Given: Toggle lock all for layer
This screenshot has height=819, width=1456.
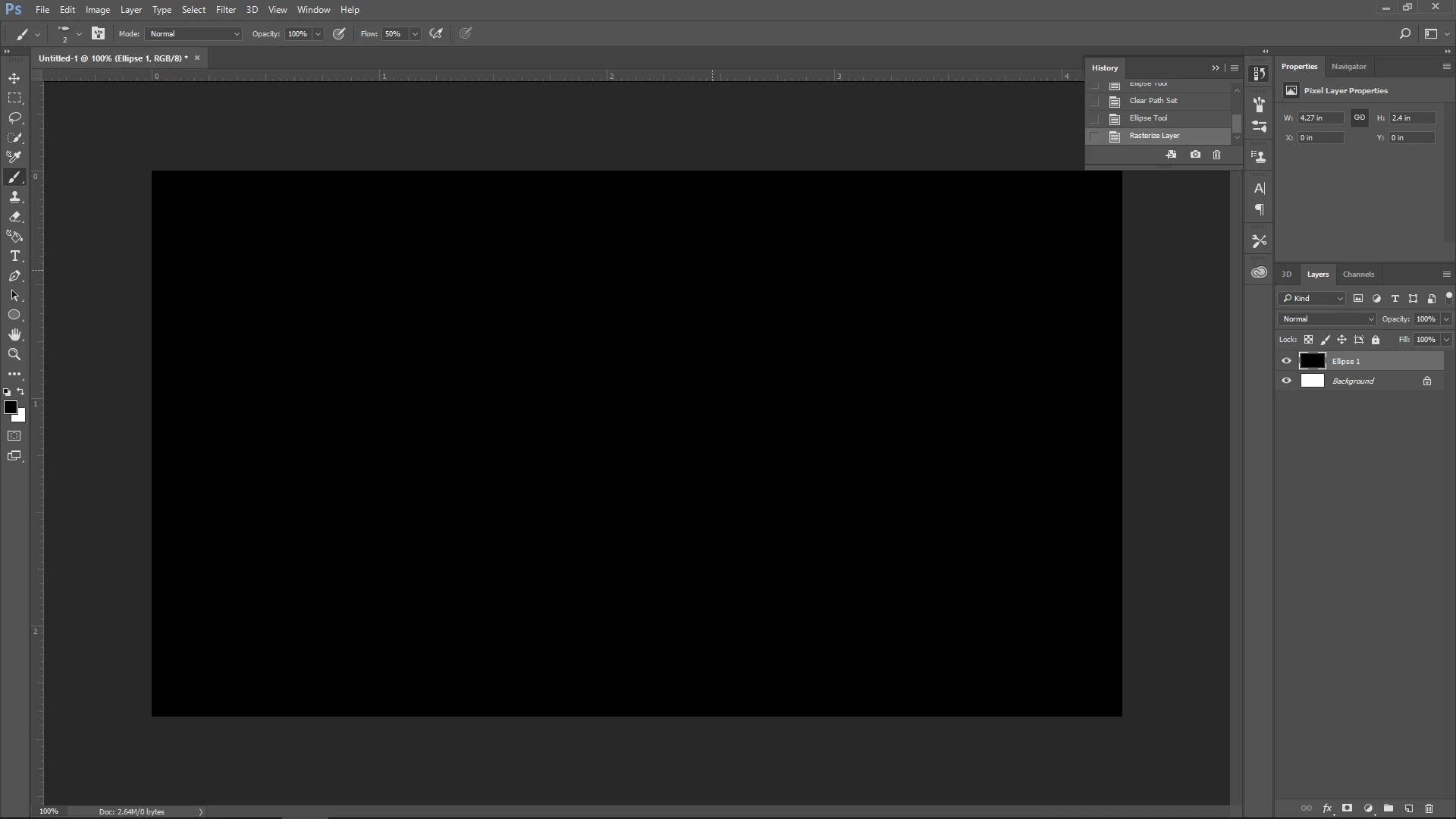Looking at the screenshot, I should (1376, 340).
